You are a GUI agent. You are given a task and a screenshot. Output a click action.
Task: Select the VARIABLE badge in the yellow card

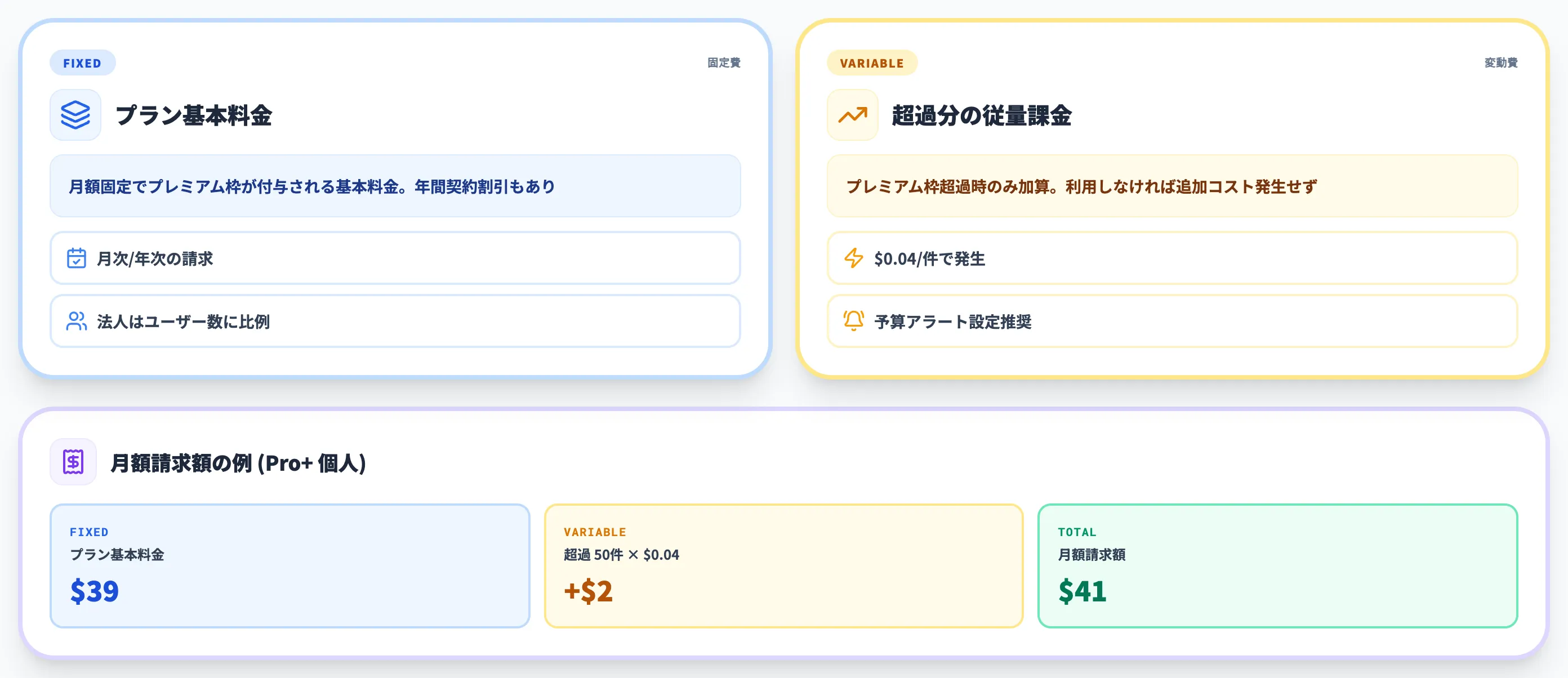[x=872, y=63]
